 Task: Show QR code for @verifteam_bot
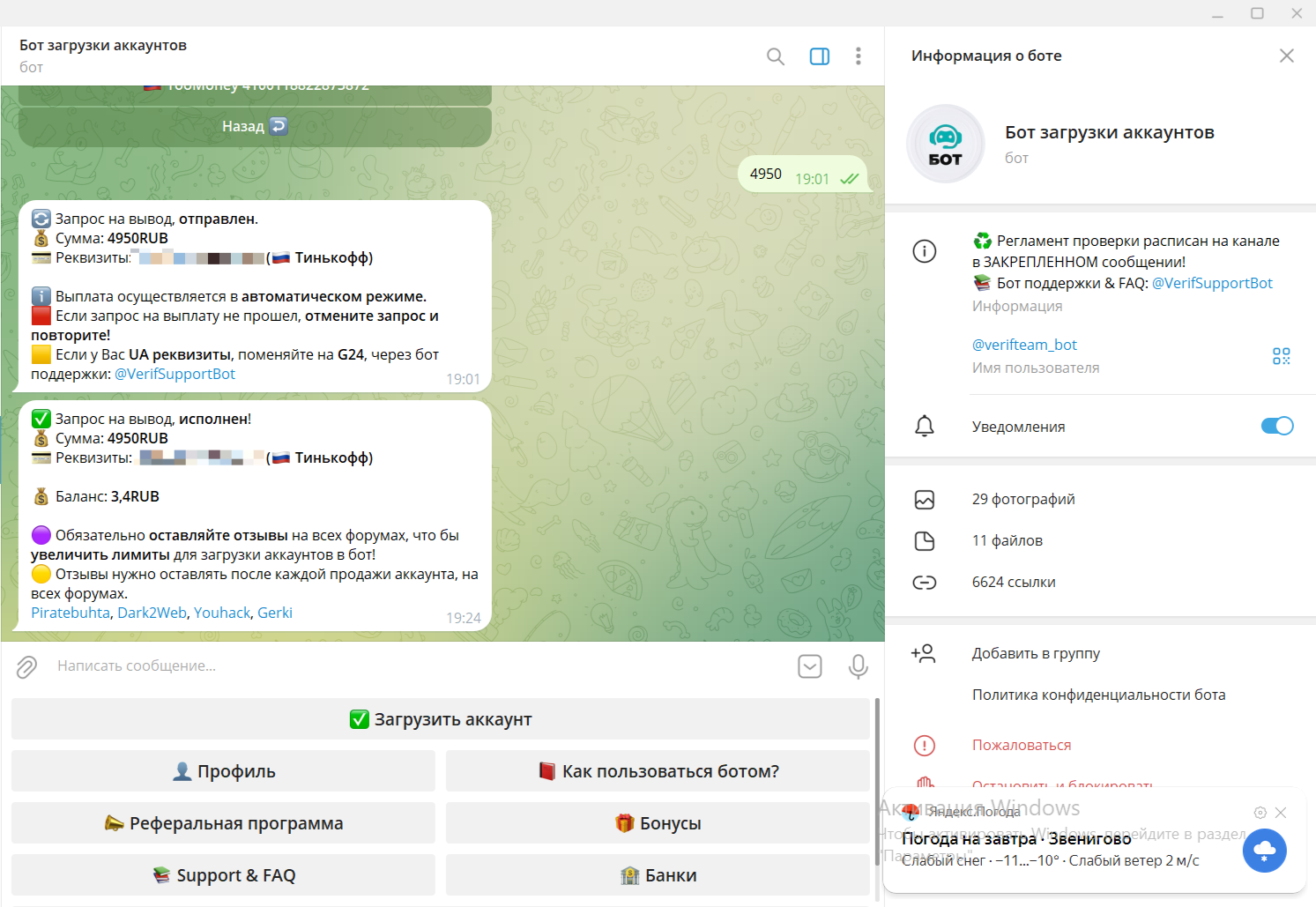1281,356
